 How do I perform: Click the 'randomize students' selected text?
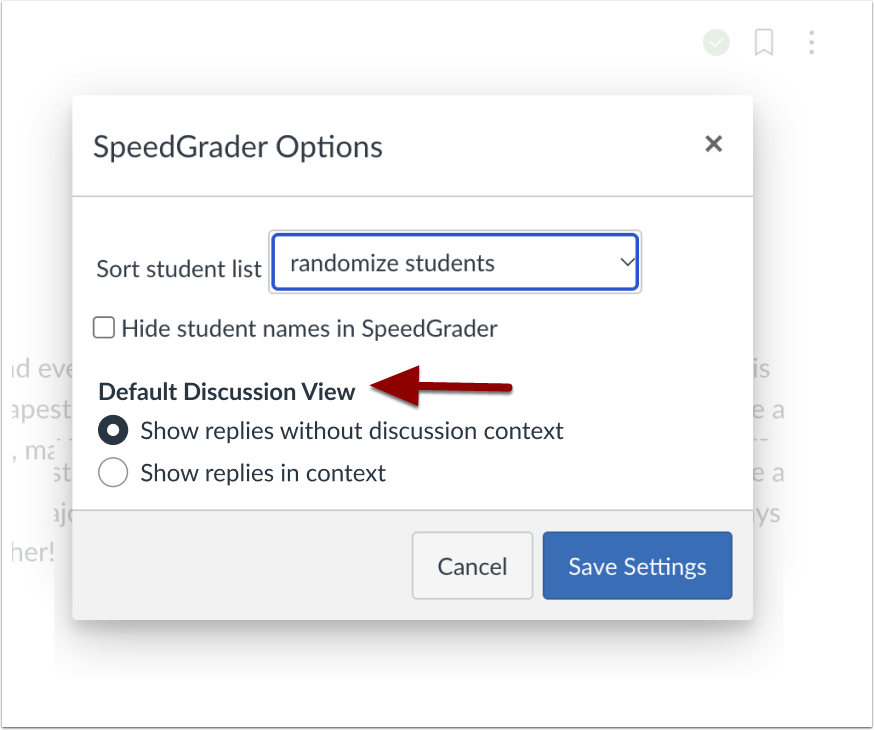392,263
